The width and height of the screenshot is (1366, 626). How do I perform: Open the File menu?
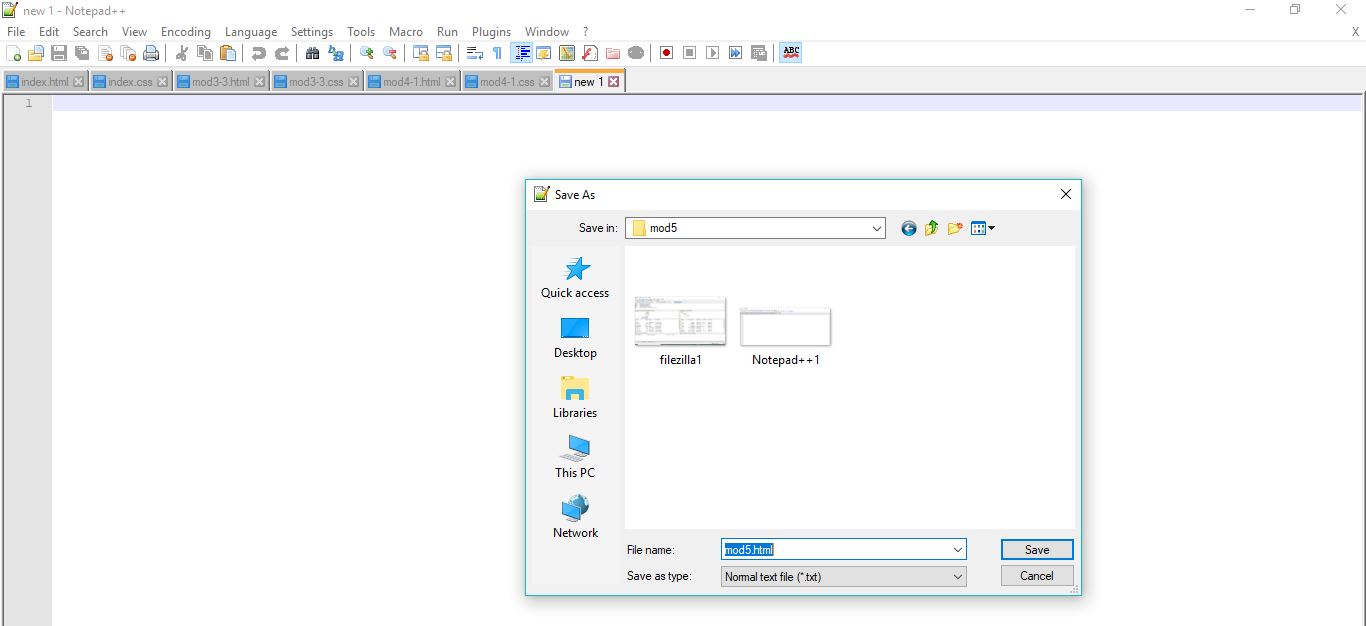point(16,32)
